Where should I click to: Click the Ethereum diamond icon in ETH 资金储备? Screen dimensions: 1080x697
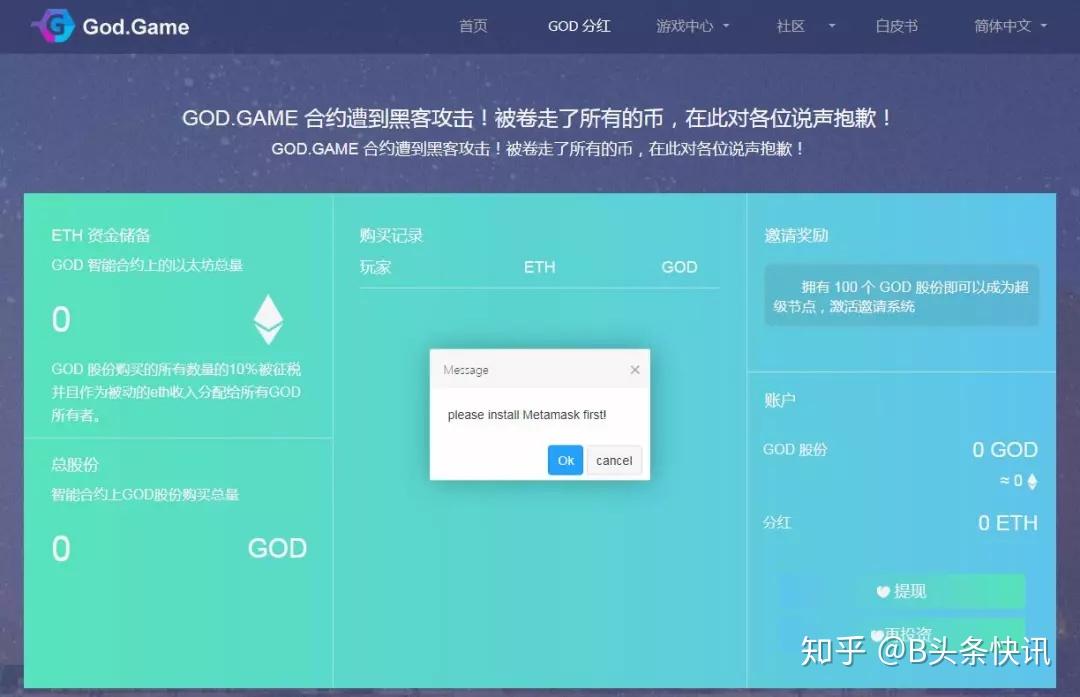coord(268,320)
